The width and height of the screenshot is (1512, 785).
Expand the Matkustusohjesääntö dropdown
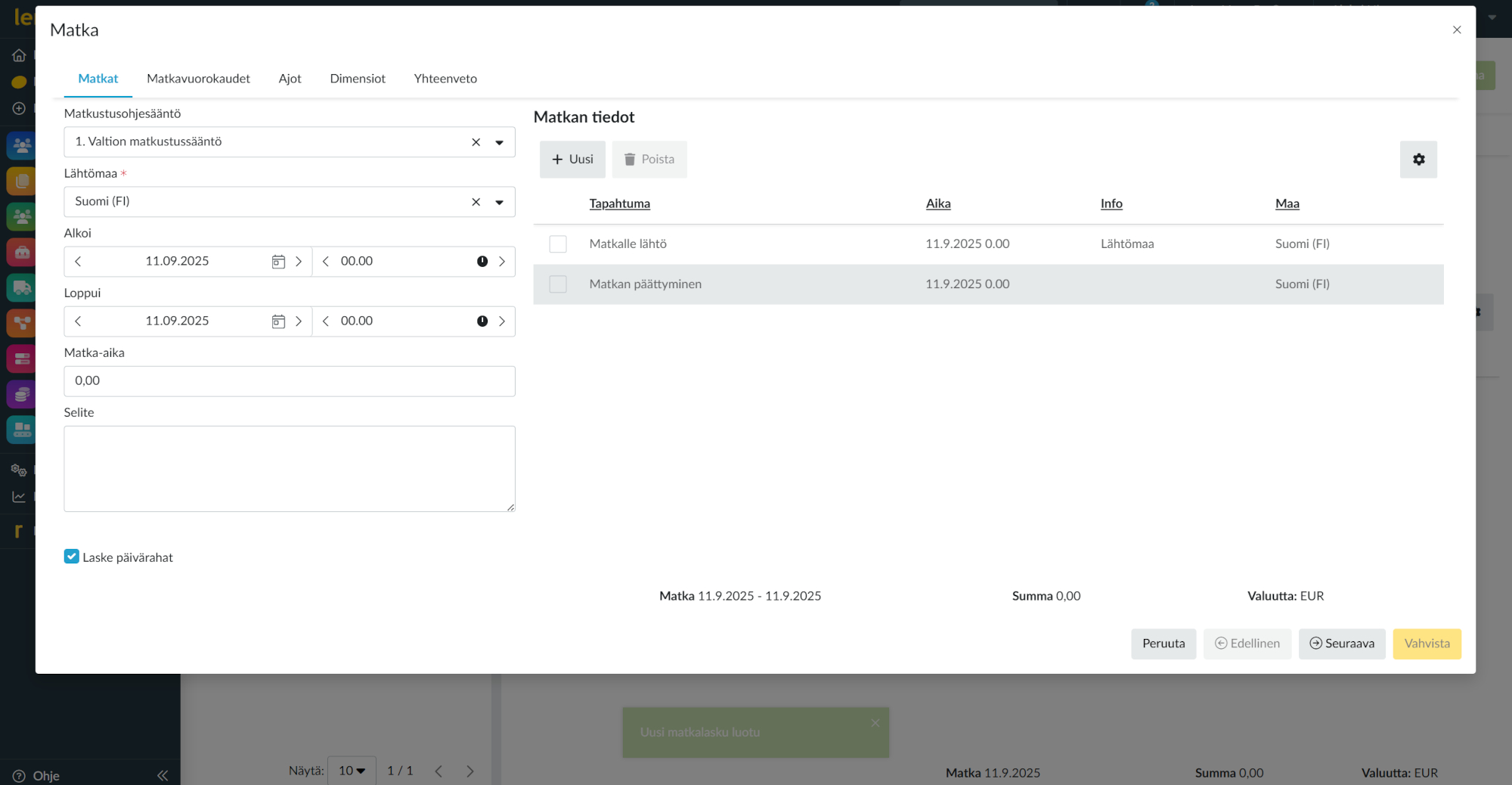[499, 142]
